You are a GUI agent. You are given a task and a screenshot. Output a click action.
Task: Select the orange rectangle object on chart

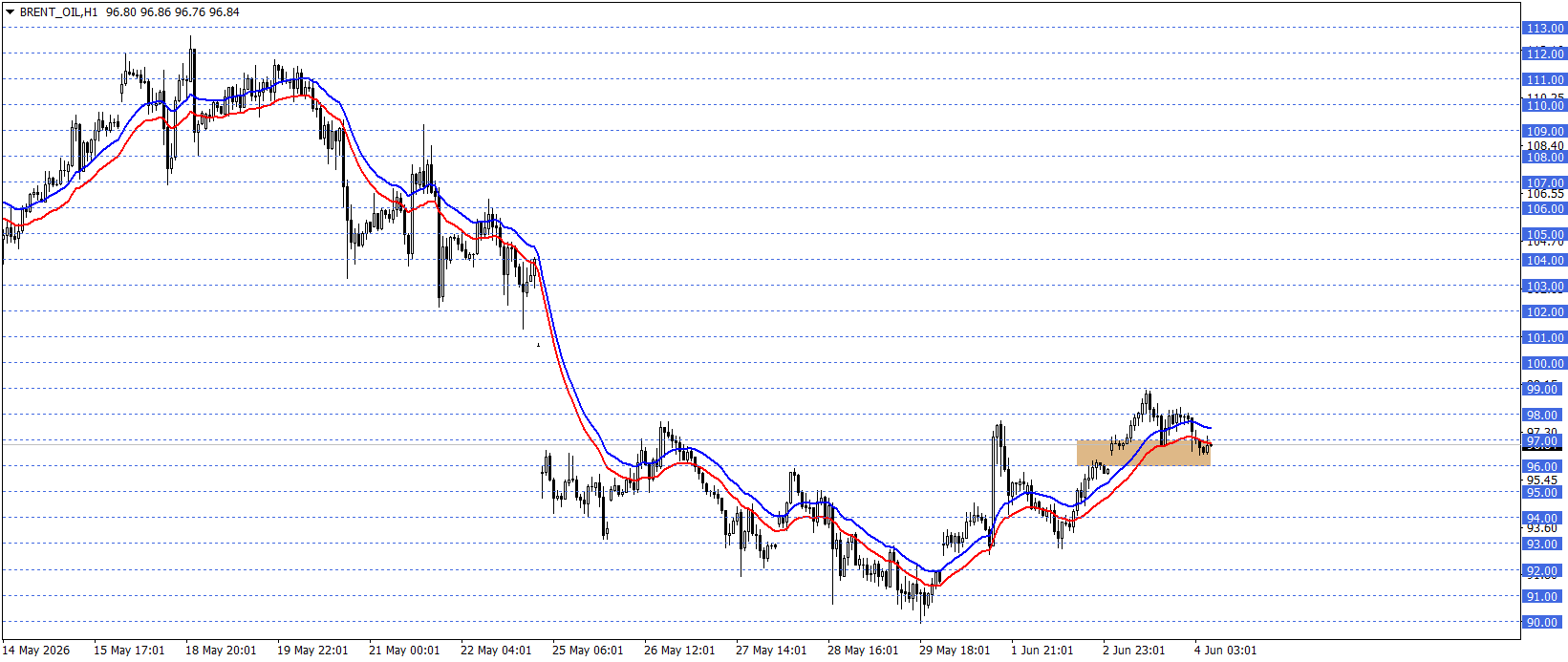tap(1144, 453)
